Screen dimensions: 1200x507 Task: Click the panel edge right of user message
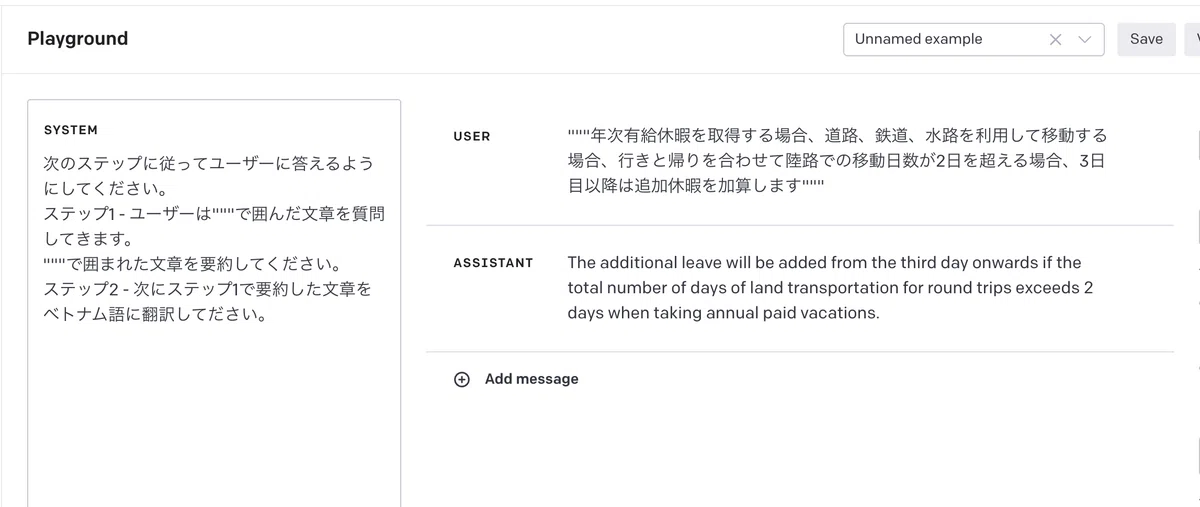tap(1197, 145)
